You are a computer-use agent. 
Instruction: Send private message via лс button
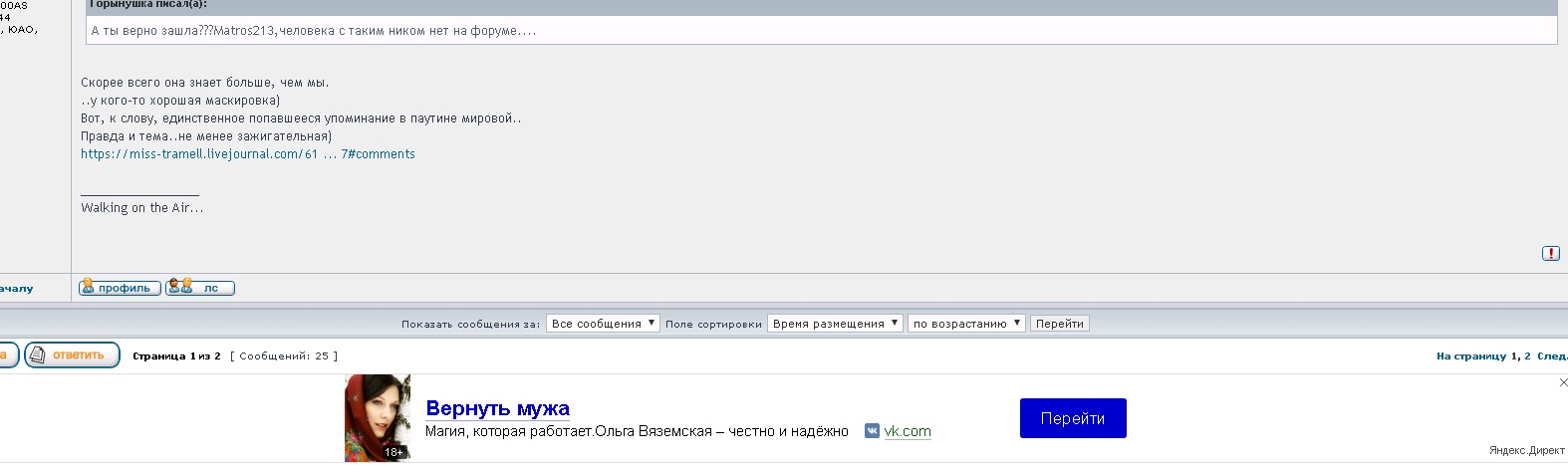tap(200, 288)
